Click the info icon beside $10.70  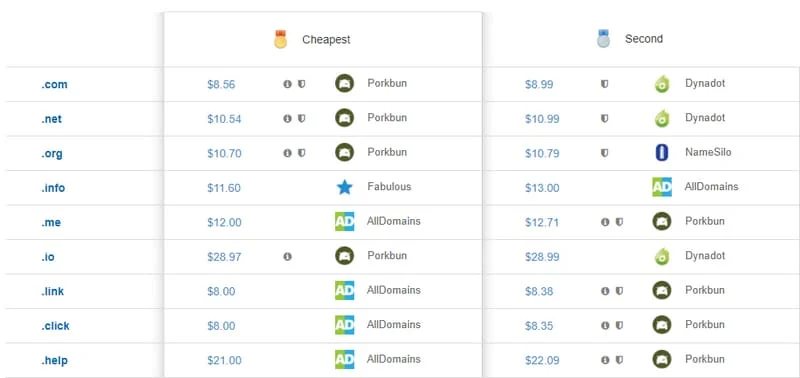(x=287, y=153)
